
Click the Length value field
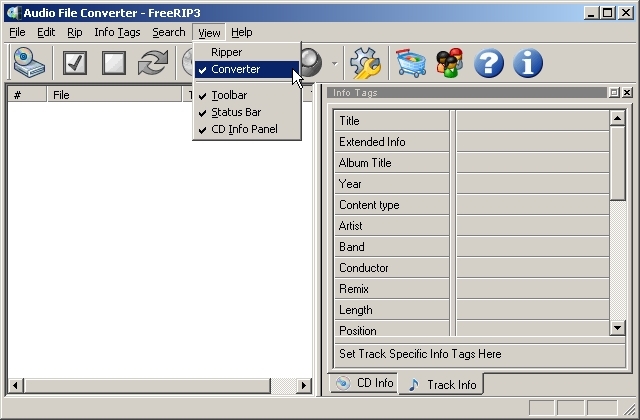click(x=533, y=310)
